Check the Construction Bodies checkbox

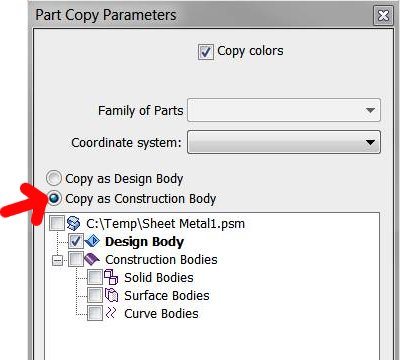tap(76, 259)
